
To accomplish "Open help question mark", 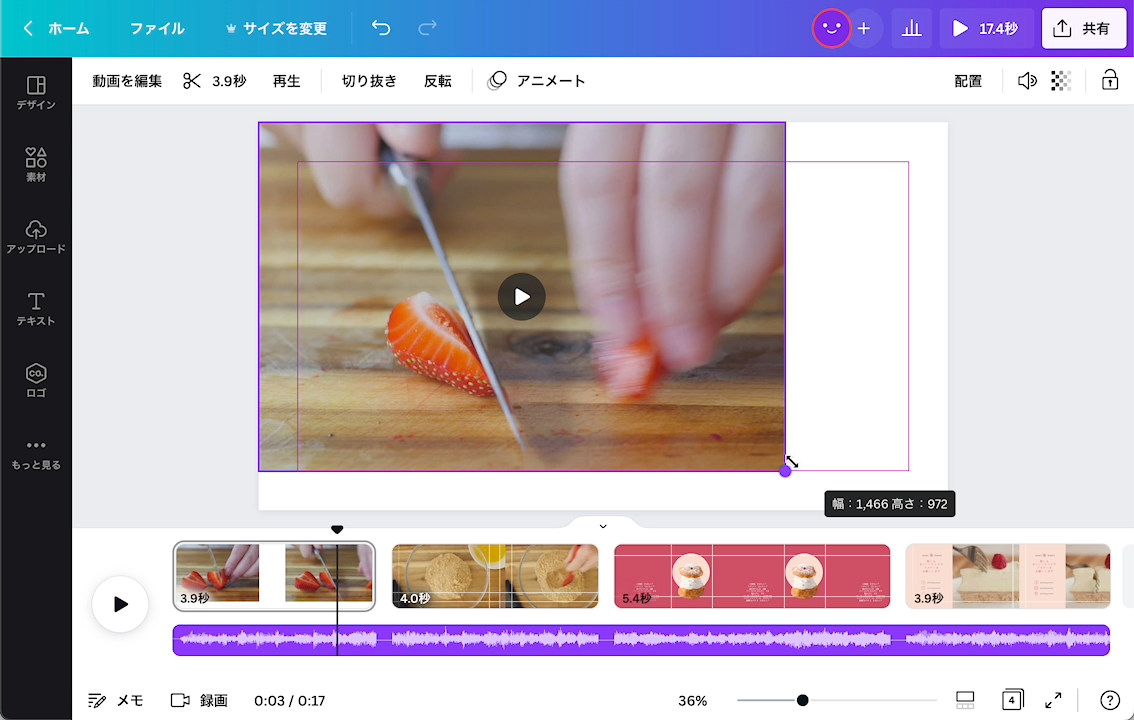I will tap(1109, 700).
